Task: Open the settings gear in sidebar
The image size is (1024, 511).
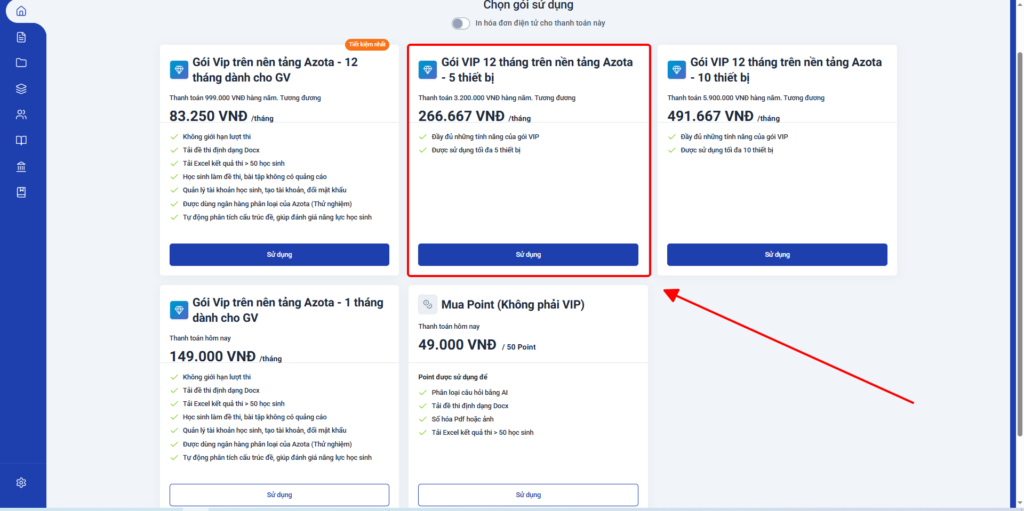Action: tap(22, 483)
